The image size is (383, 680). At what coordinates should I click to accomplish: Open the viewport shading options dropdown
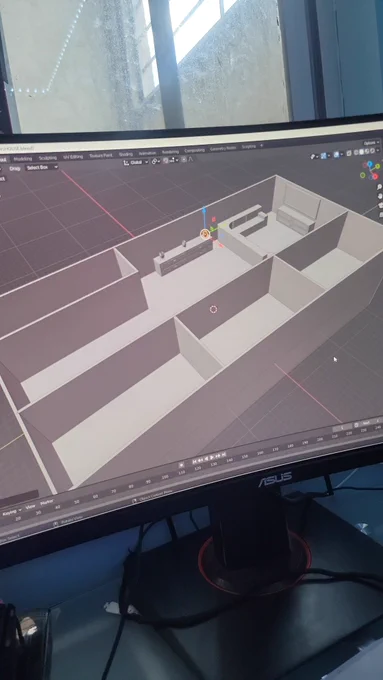pyautogui.click(x=378, y=150)
